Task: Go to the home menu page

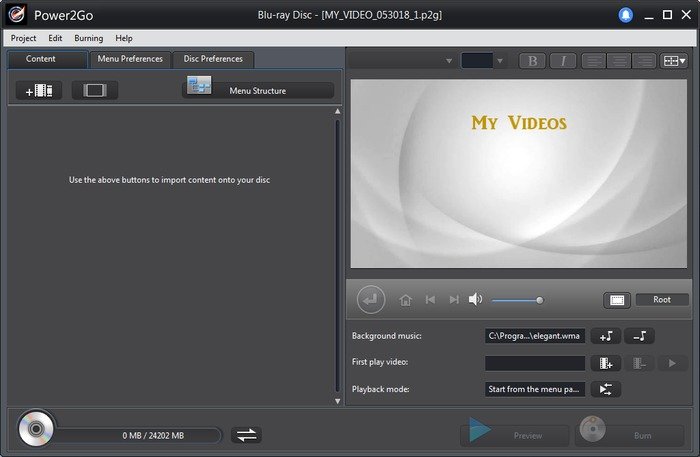Action: (x=405, y=300)
